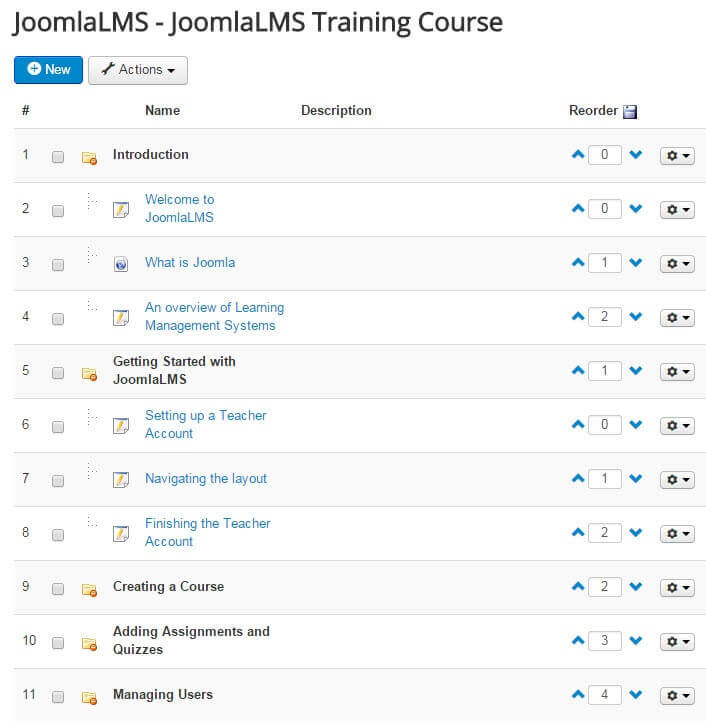Open gear menu for Managing Users
The height and width of the screenshot is (723, 706).
[677, 696]
